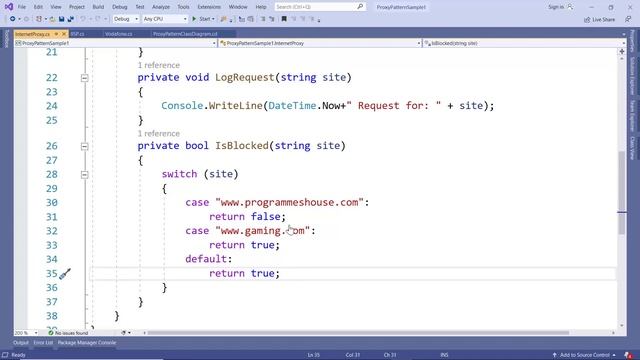This screenshot has width=640, height=360.
Task: Open the Package Manager Console tab
Action: point(87,343)
